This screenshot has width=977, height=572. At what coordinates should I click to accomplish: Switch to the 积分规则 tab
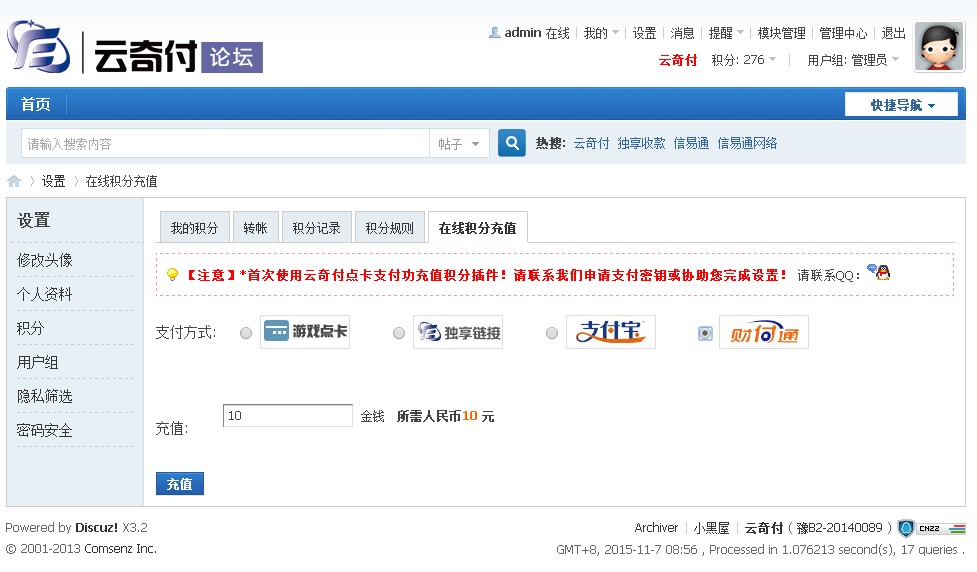click(389, 228)
